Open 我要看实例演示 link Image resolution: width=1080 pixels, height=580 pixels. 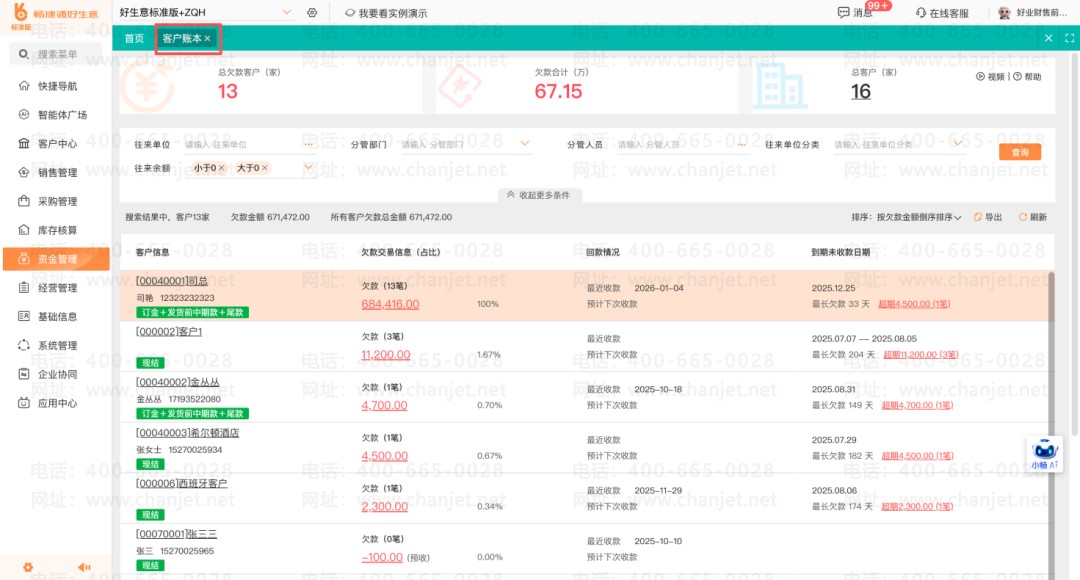[386, 13]
